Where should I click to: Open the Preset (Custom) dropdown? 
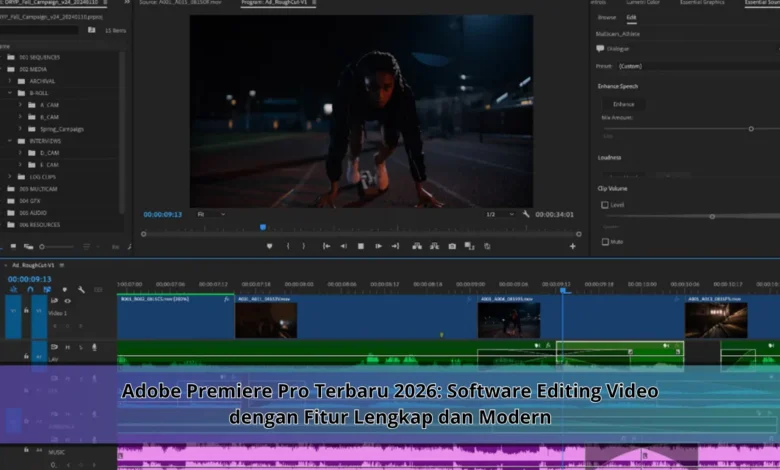pos(697,66)
